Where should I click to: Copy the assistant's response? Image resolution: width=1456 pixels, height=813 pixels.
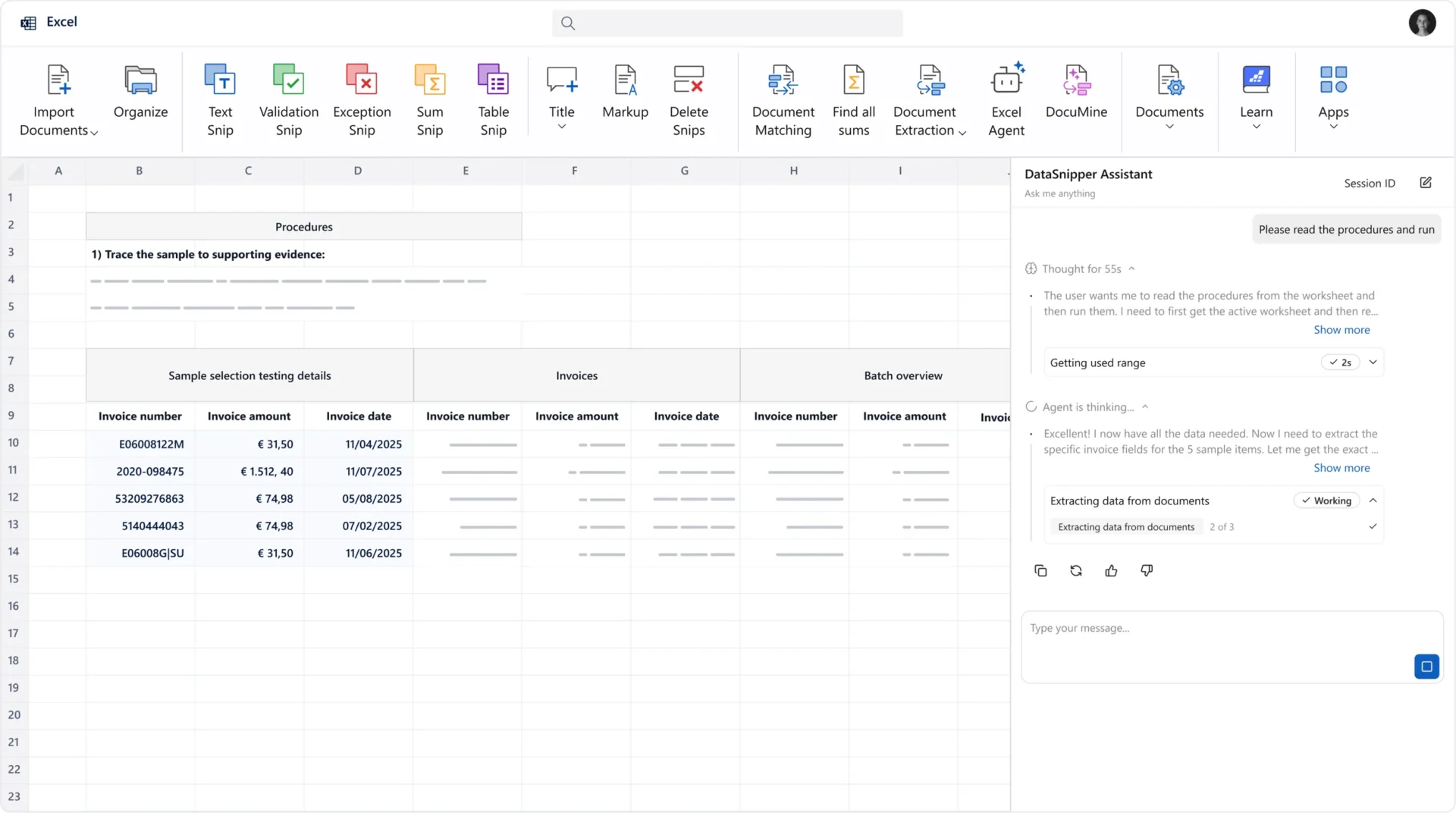click(1040, 570)
